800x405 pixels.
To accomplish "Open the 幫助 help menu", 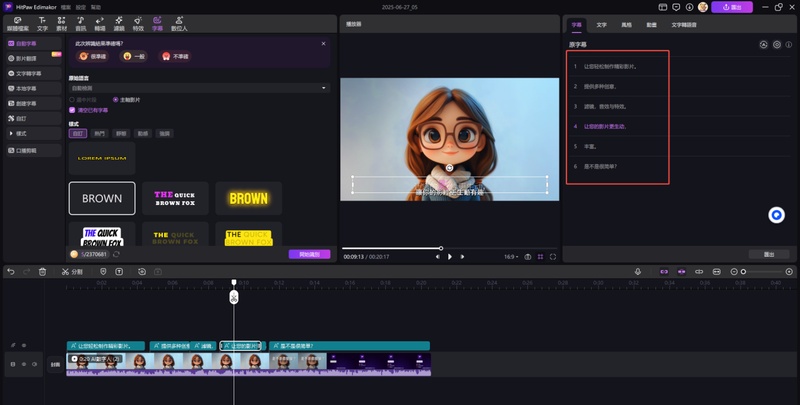I will click(95, 7).
